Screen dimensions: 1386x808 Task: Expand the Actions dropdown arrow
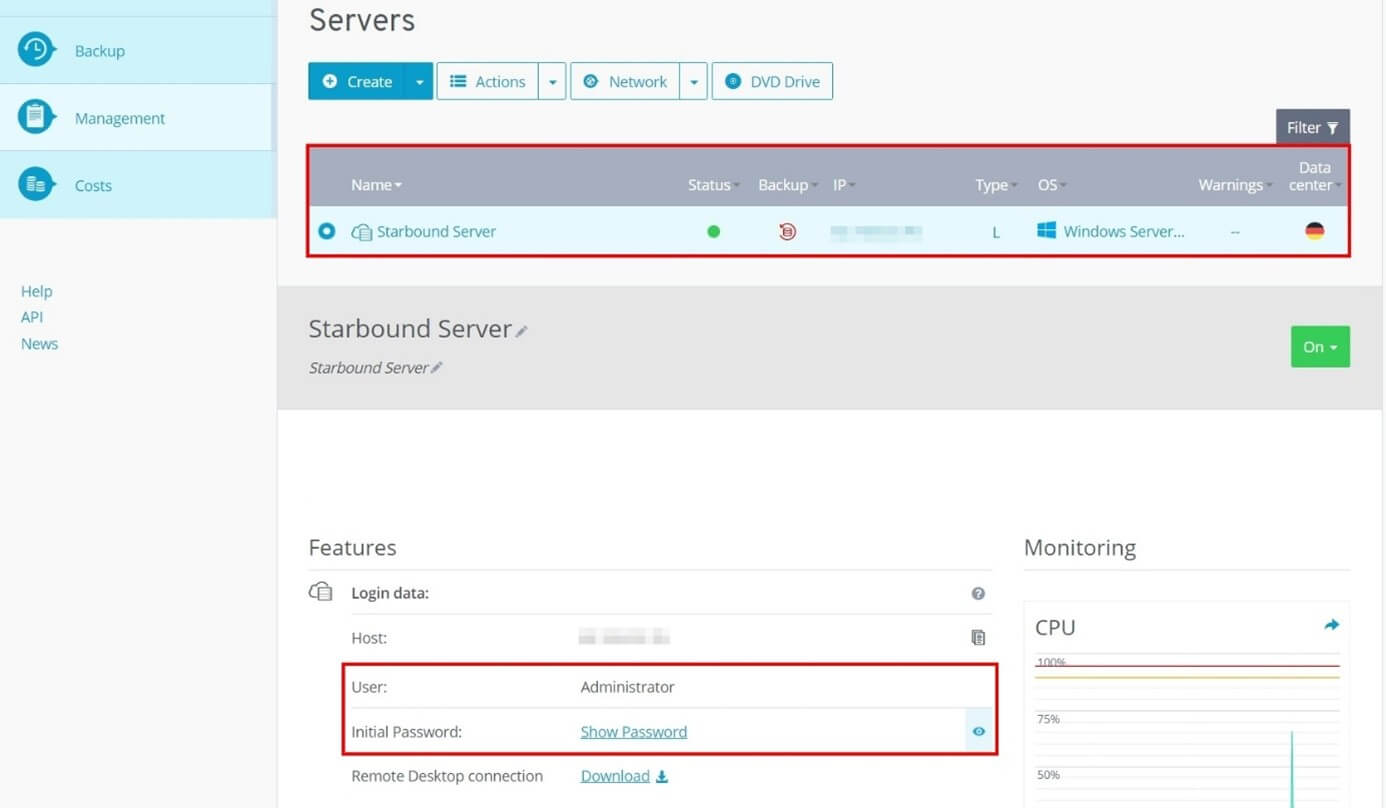[553, 82]
